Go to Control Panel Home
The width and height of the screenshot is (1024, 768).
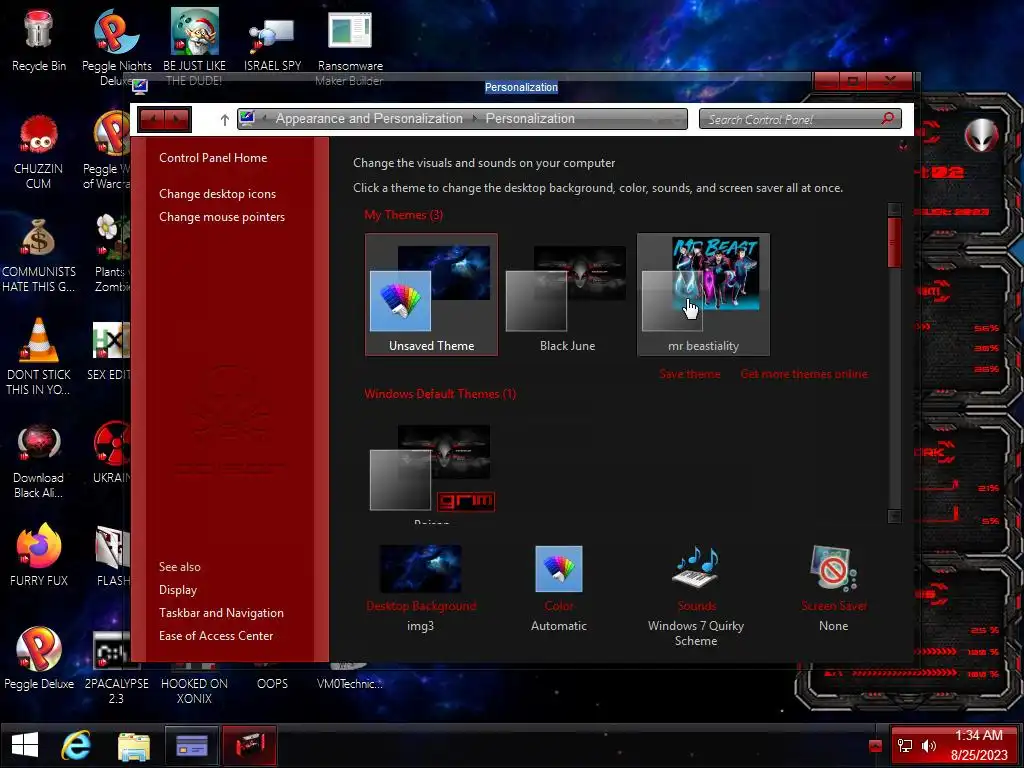tap(213, 157)
